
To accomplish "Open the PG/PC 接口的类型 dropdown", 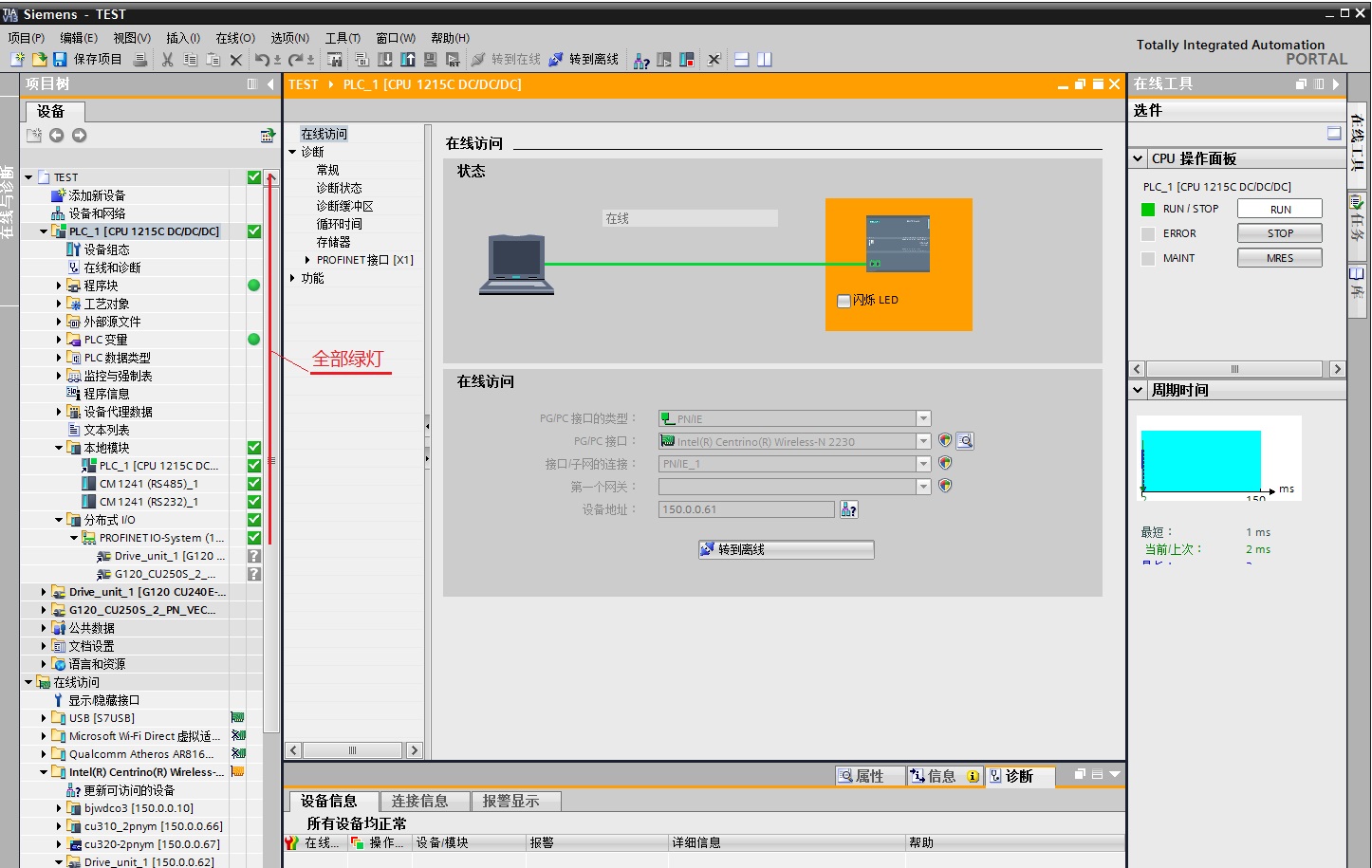I will point(923,418).
